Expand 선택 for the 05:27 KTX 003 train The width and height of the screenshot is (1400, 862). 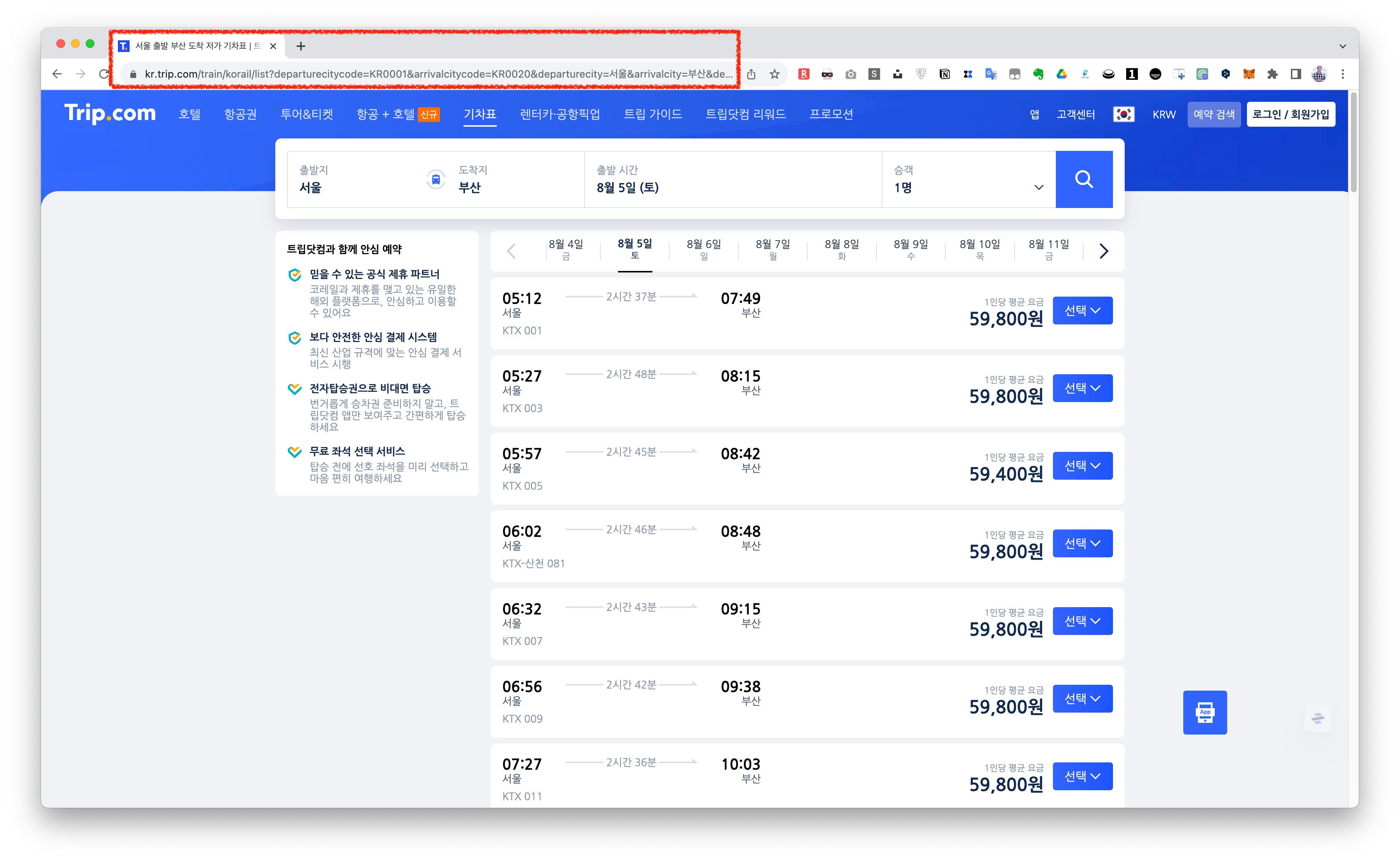tap(1082, 388)
